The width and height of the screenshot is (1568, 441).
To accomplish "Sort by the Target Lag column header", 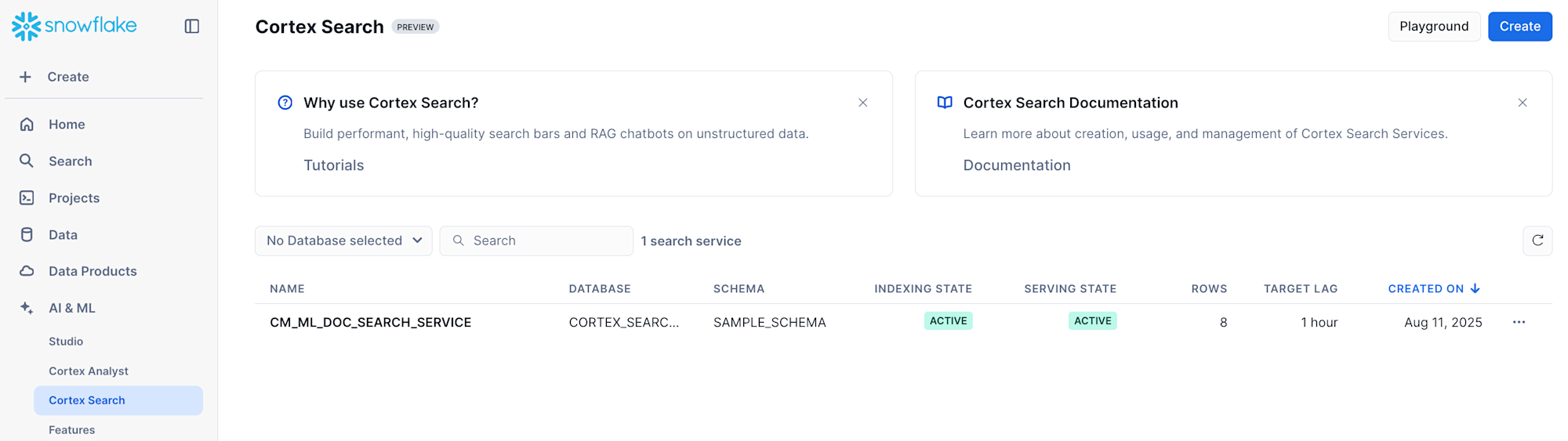I will [1301, 289].
